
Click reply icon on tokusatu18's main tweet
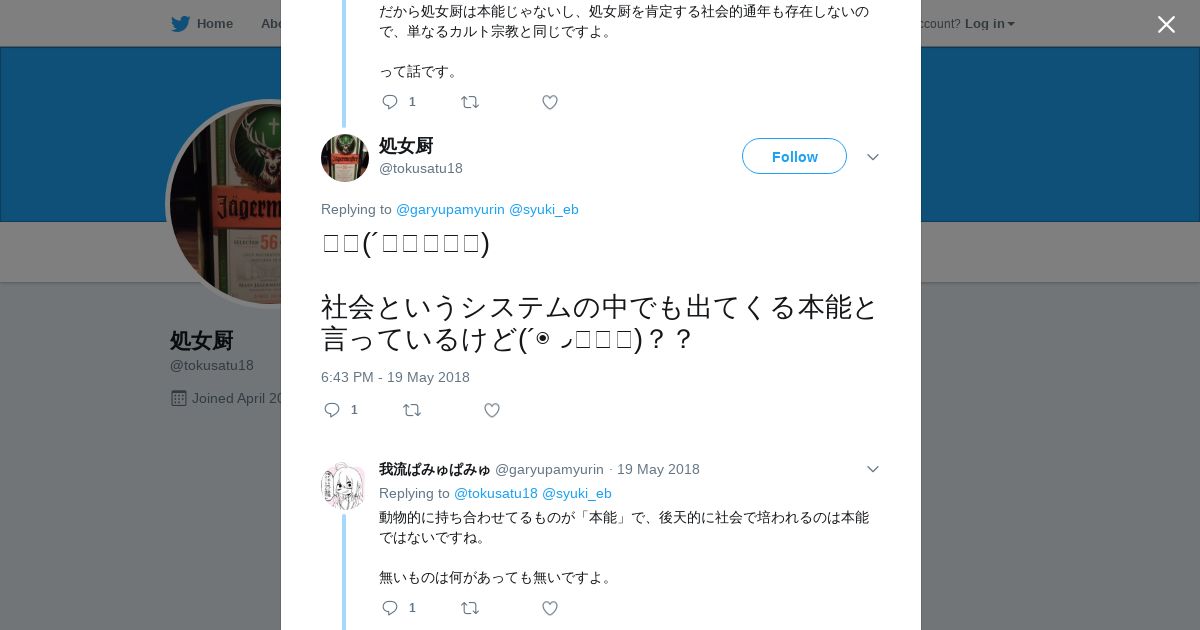pos(333,410)
